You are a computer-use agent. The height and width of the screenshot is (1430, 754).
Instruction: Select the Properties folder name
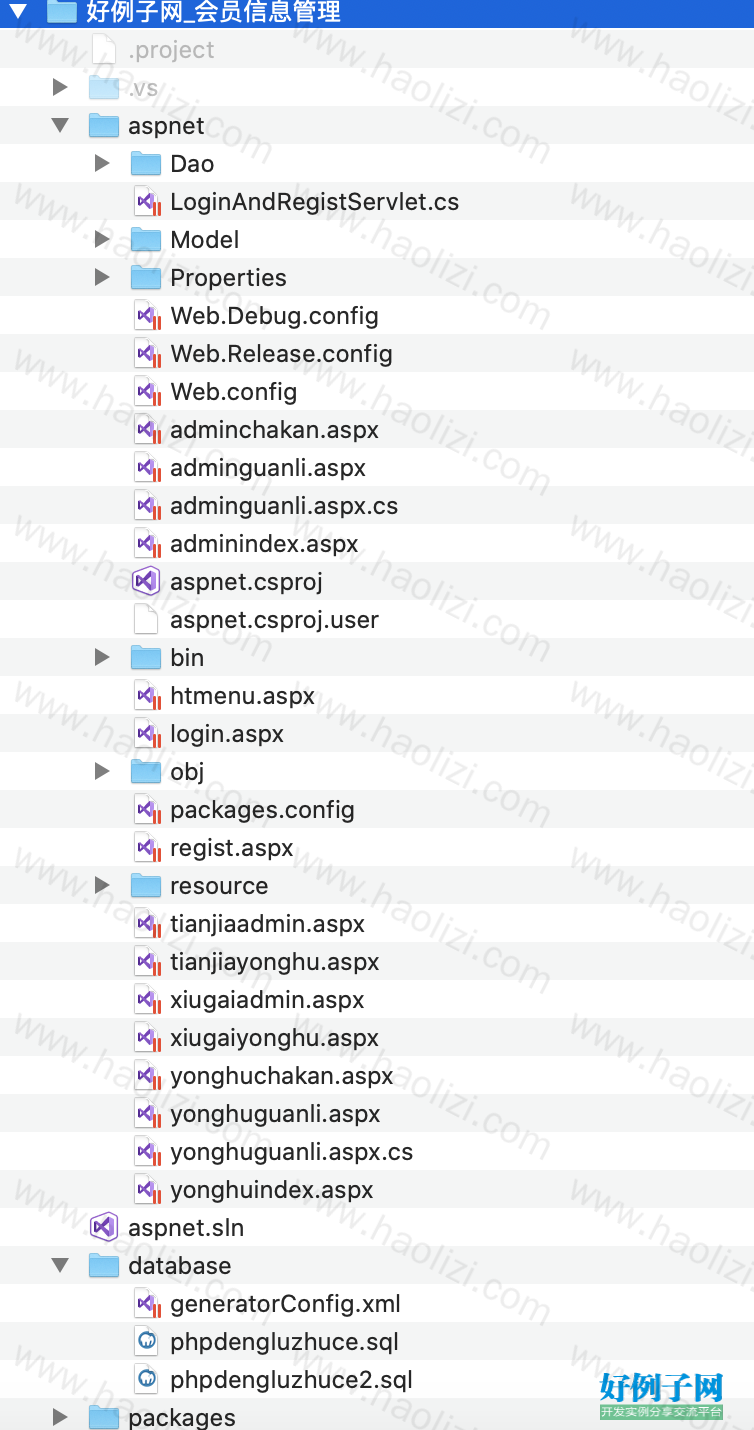(x=228, y=278)
